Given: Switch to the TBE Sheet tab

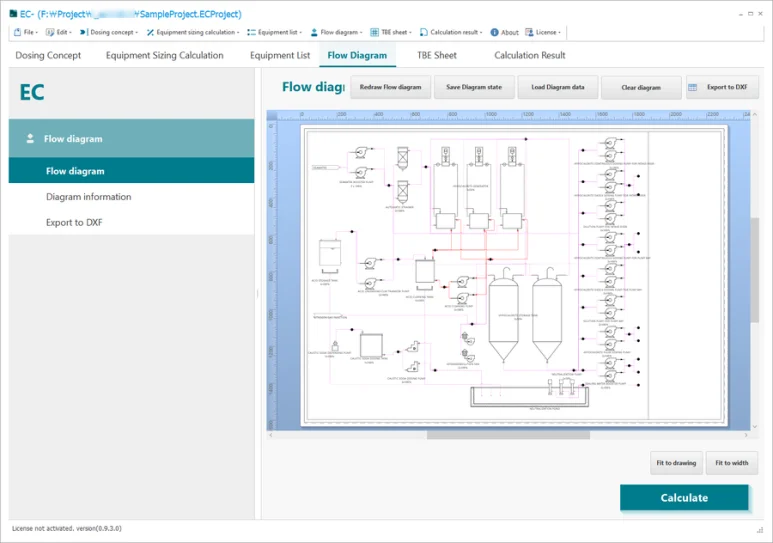Looking at the screenshot, I should coord(437,55).
